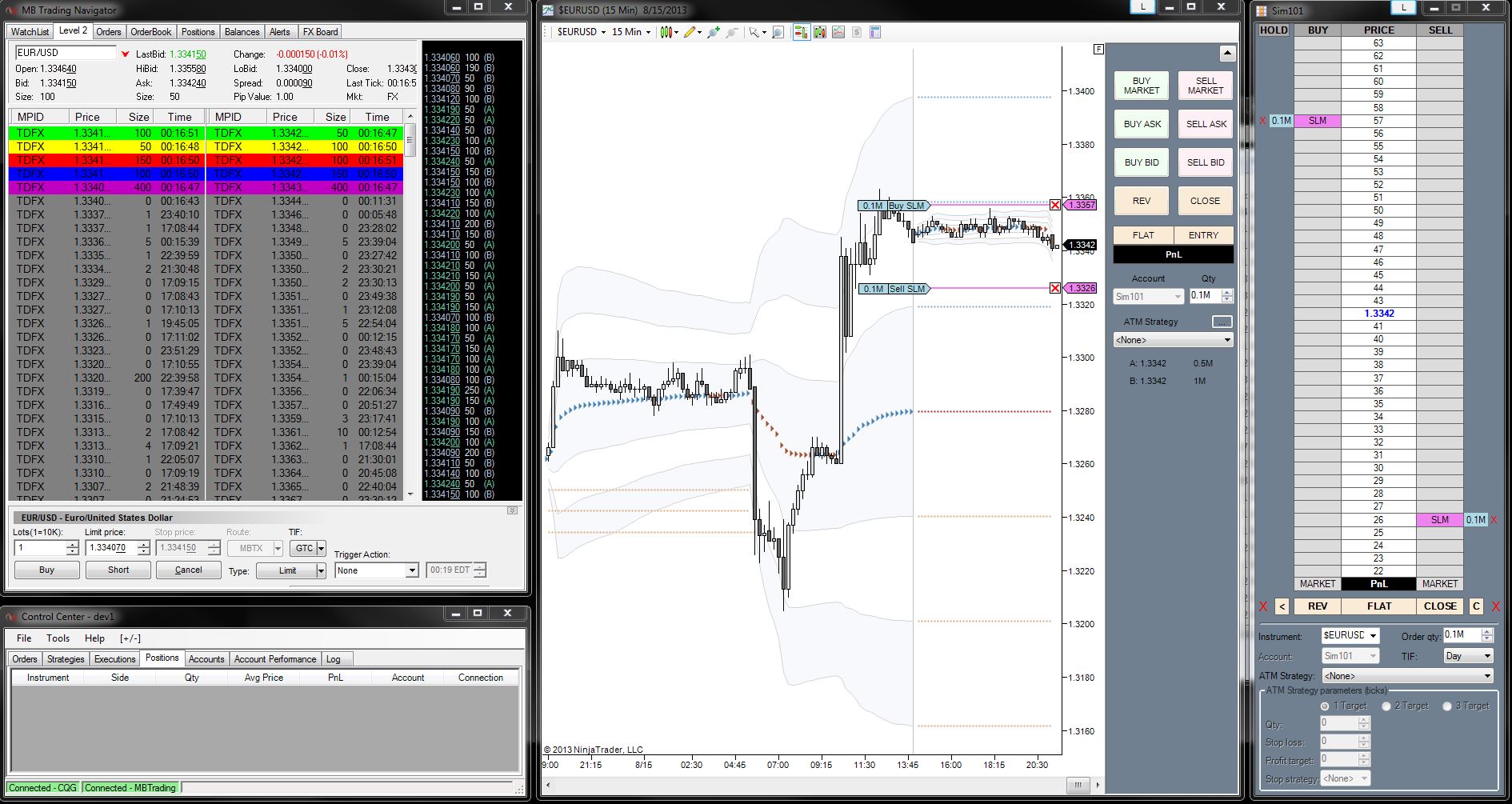This screenshot has height=804, width=1512.
Task: Click the ENTRY button in Chart Trader
Action: point(1203,235)
